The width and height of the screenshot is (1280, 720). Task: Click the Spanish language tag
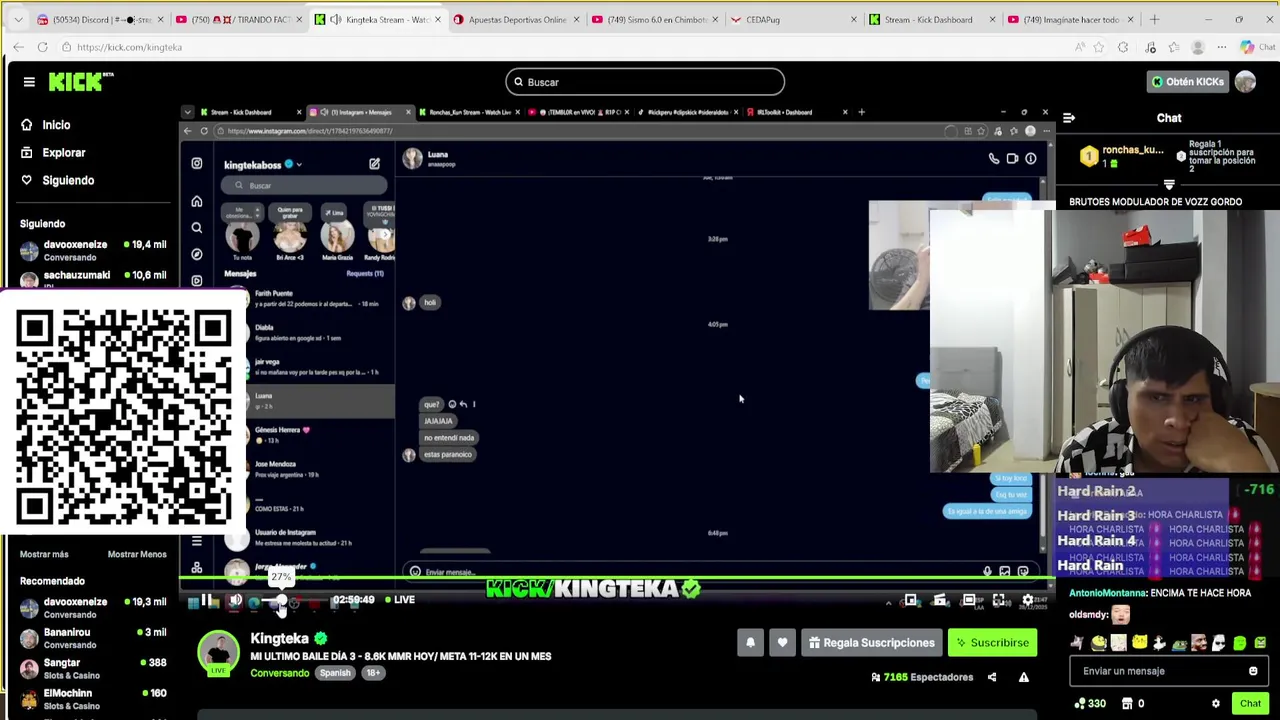(335, 673)
